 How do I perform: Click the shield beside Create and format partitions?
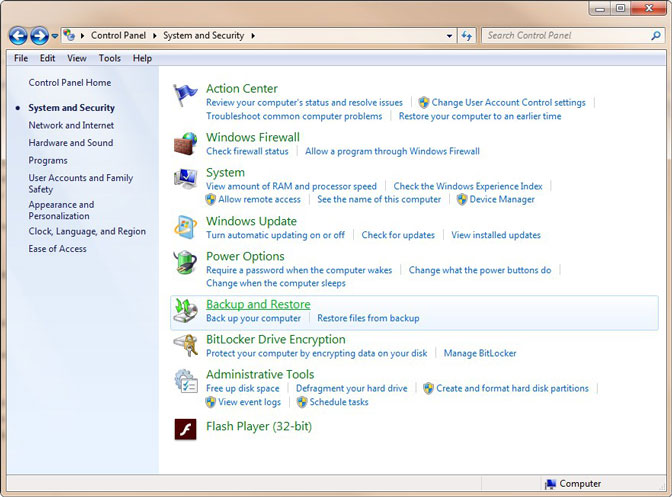tap(428, 388)
